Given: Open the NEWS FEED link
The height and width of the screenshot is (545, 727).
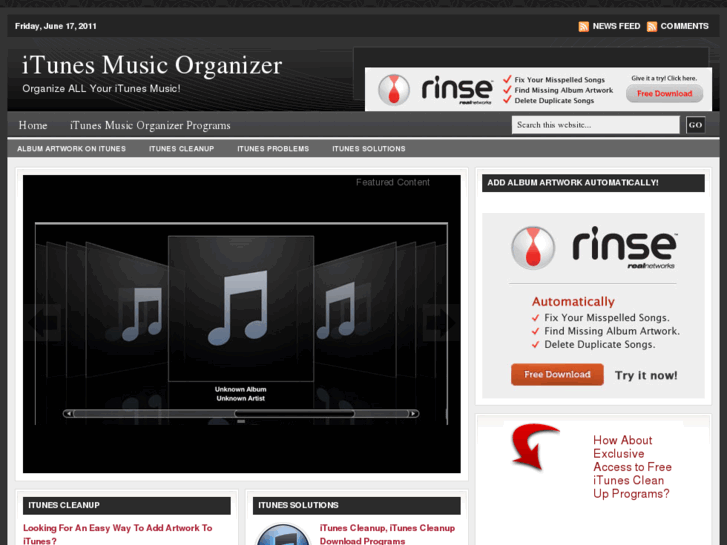Looking at the screenshot, I should click(x=616, y=26).
